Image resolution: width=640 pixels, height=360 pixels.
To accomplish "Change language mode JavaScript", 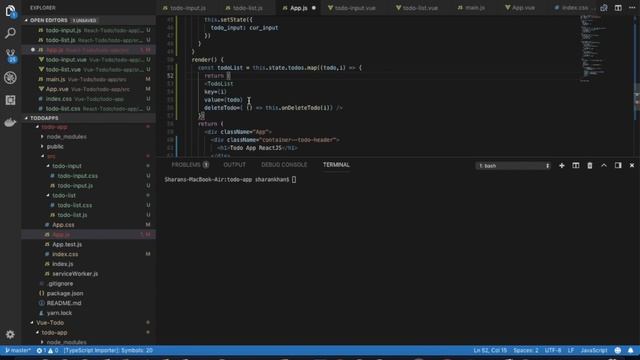I will tap(594, 350).
